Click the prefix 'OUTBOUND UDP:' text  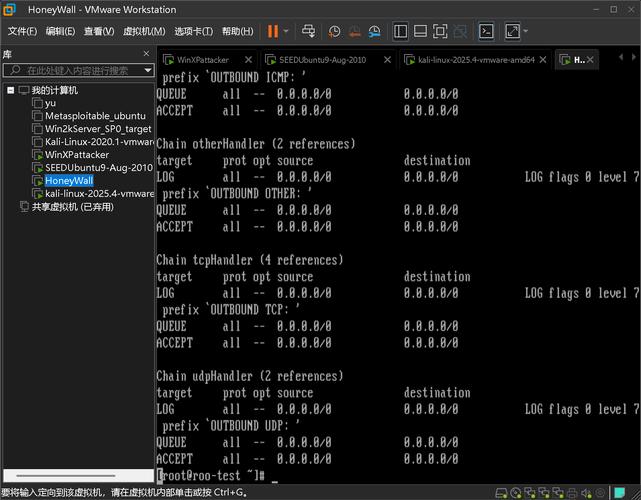(x=231, y=426)
